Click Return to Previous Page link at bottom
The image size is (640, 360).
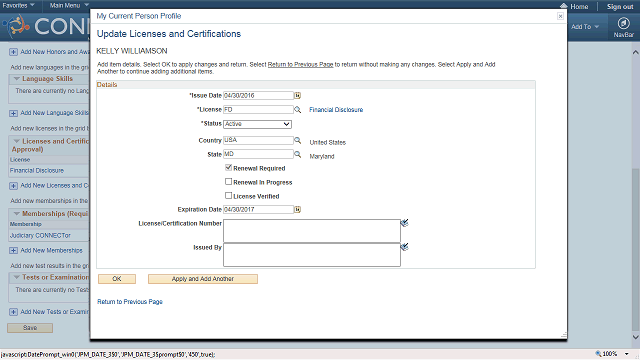(x=130, y=302)
